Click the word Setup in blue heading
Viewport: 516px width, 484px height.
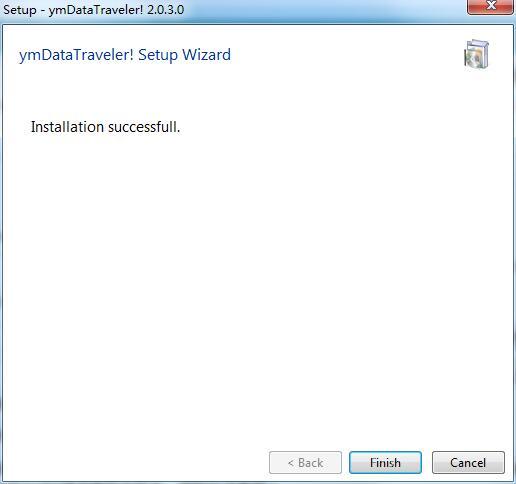(x=158, y=55)
